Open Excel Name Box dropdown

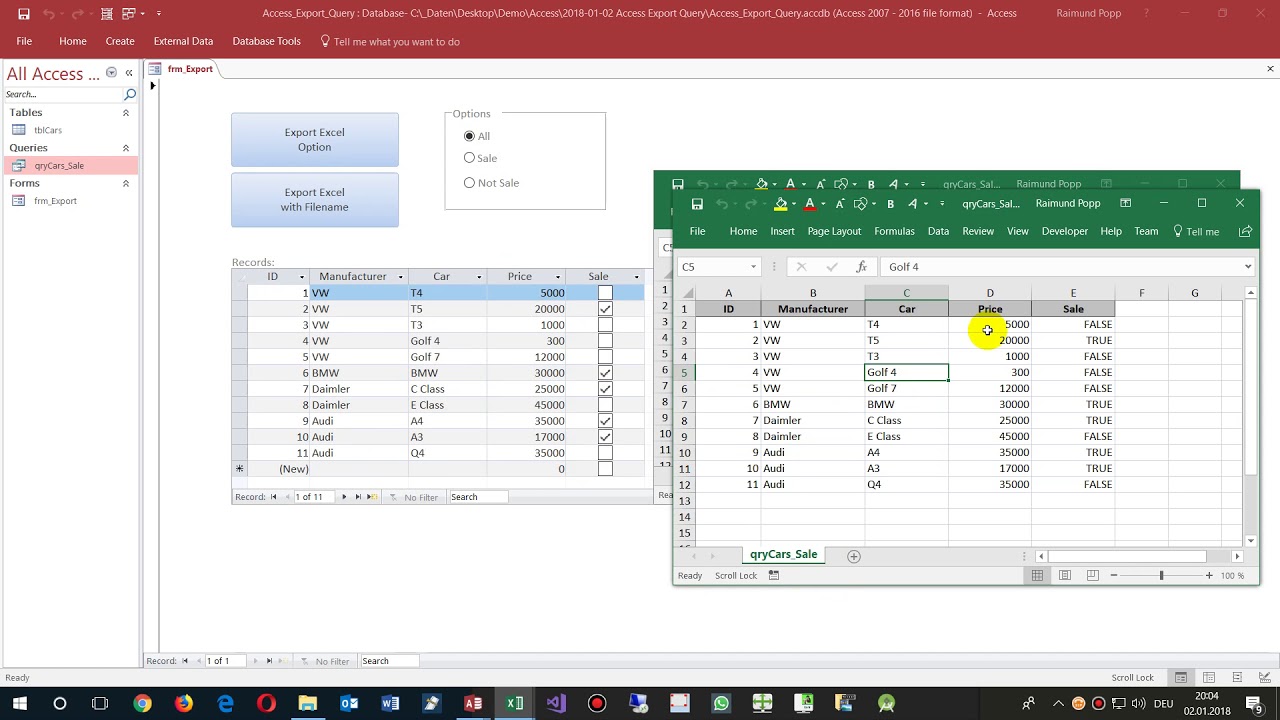[x=753, y=267]
